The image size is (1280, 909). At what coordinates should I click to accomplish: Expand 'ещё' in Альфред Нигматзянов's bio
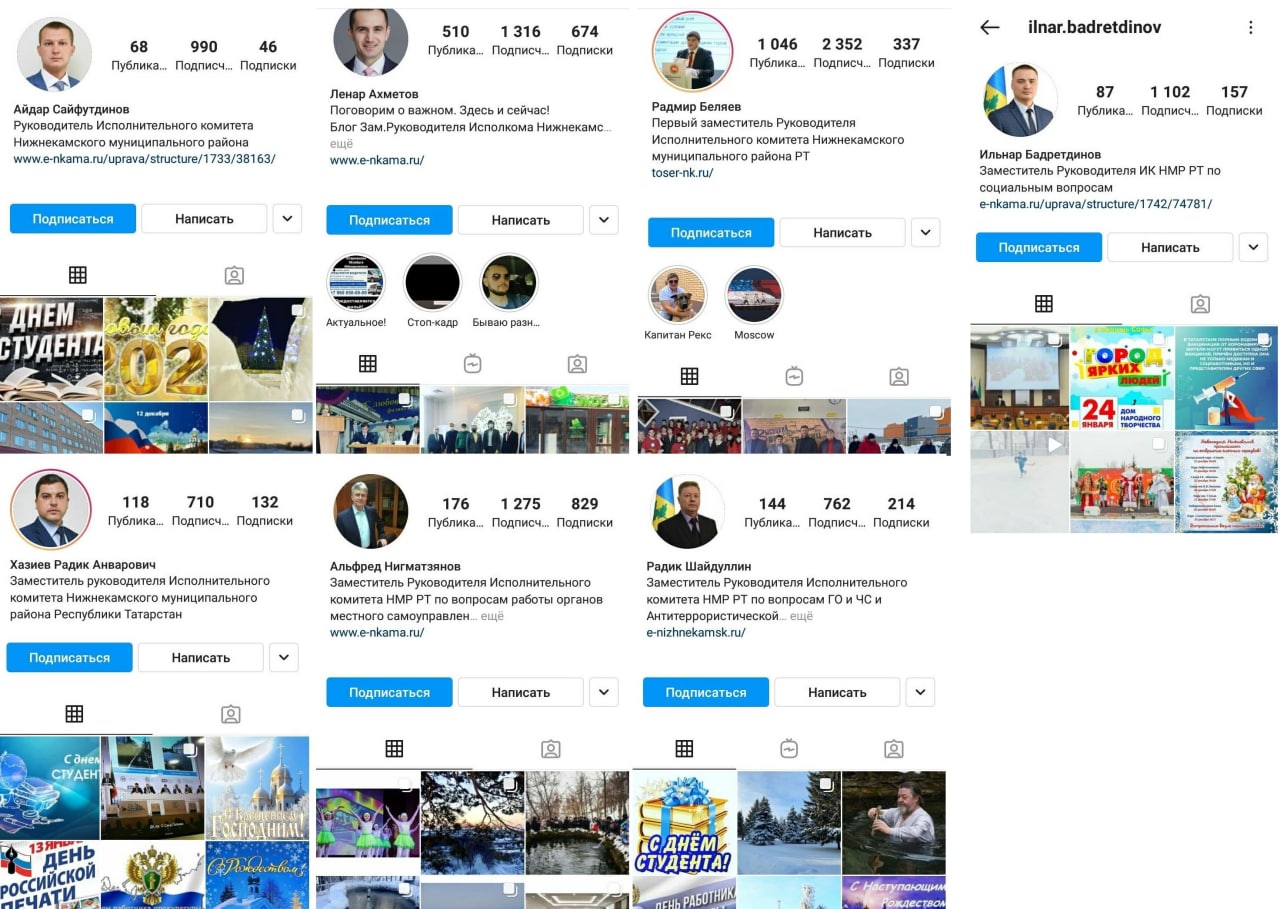[492, 616]
